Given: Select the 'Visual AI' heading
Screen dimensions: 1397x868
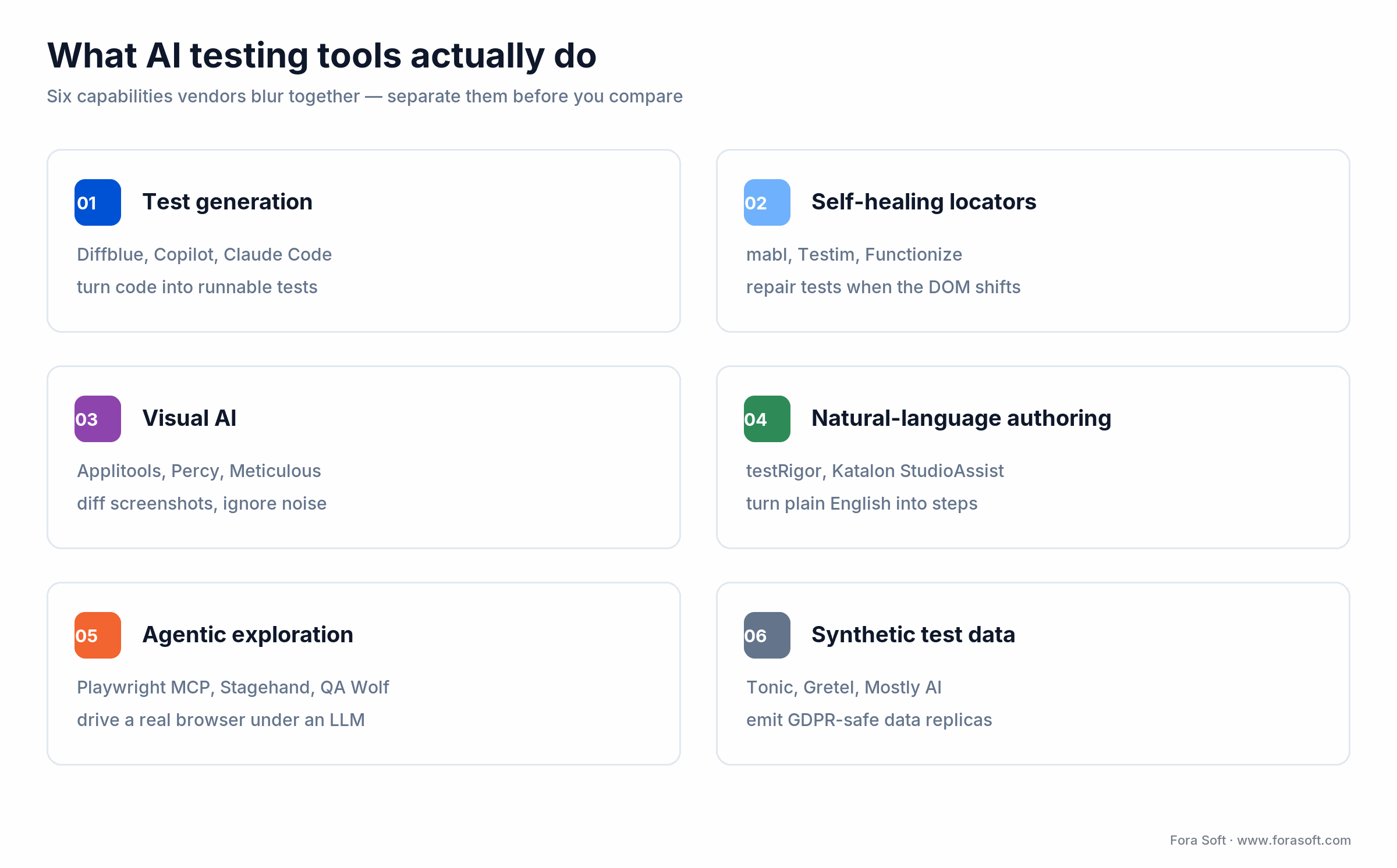Looking at the screenshot, I should click(189, 418).
